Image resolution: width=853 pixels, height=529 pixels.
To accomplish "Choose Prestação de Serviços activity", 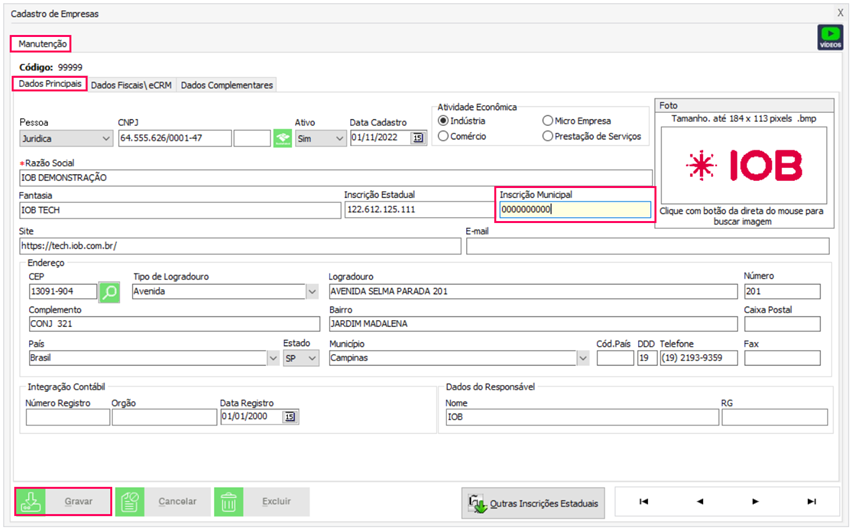I will pyautogui.click(x=547, y=136).
